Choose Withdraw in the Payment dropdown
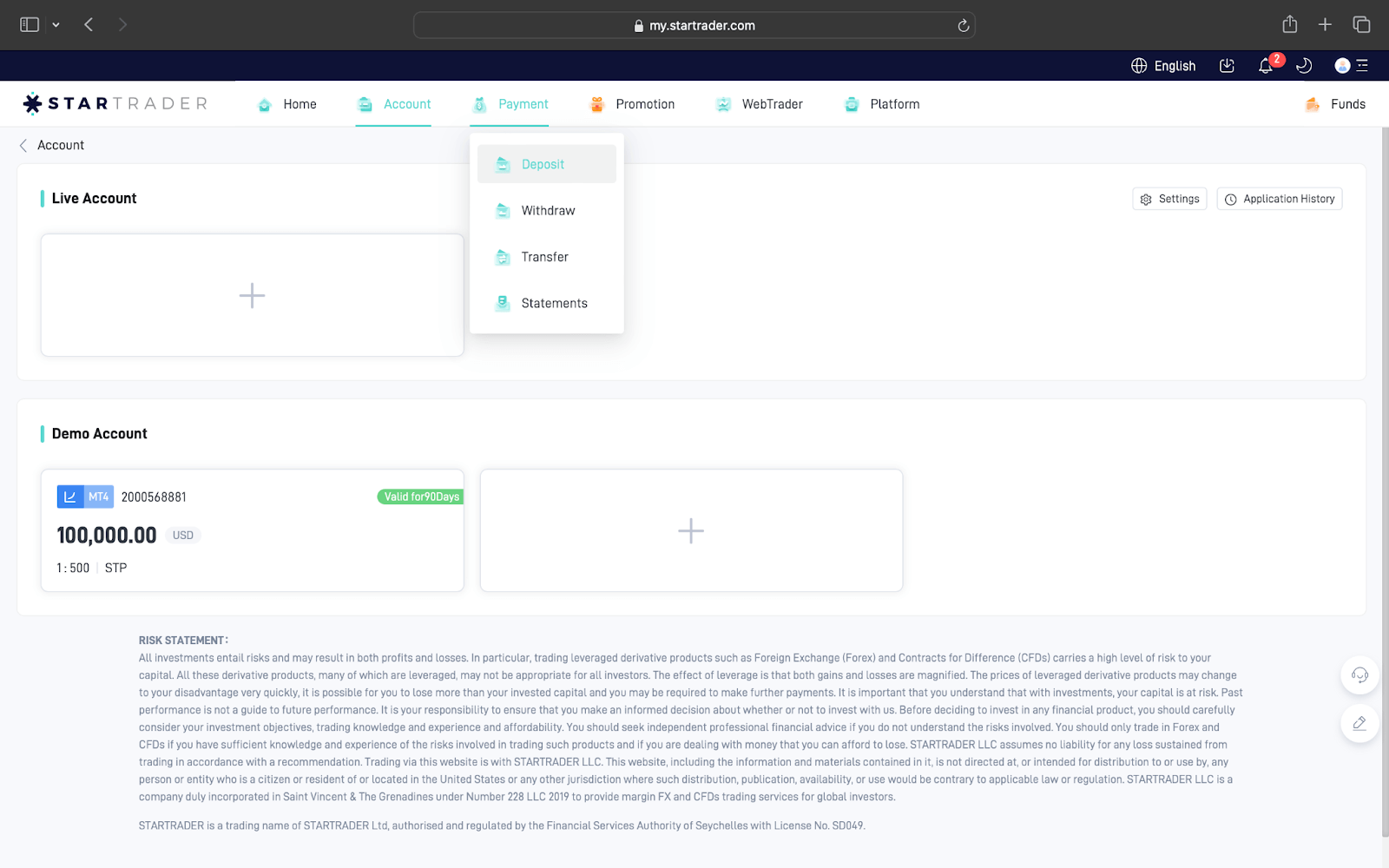 547,211
